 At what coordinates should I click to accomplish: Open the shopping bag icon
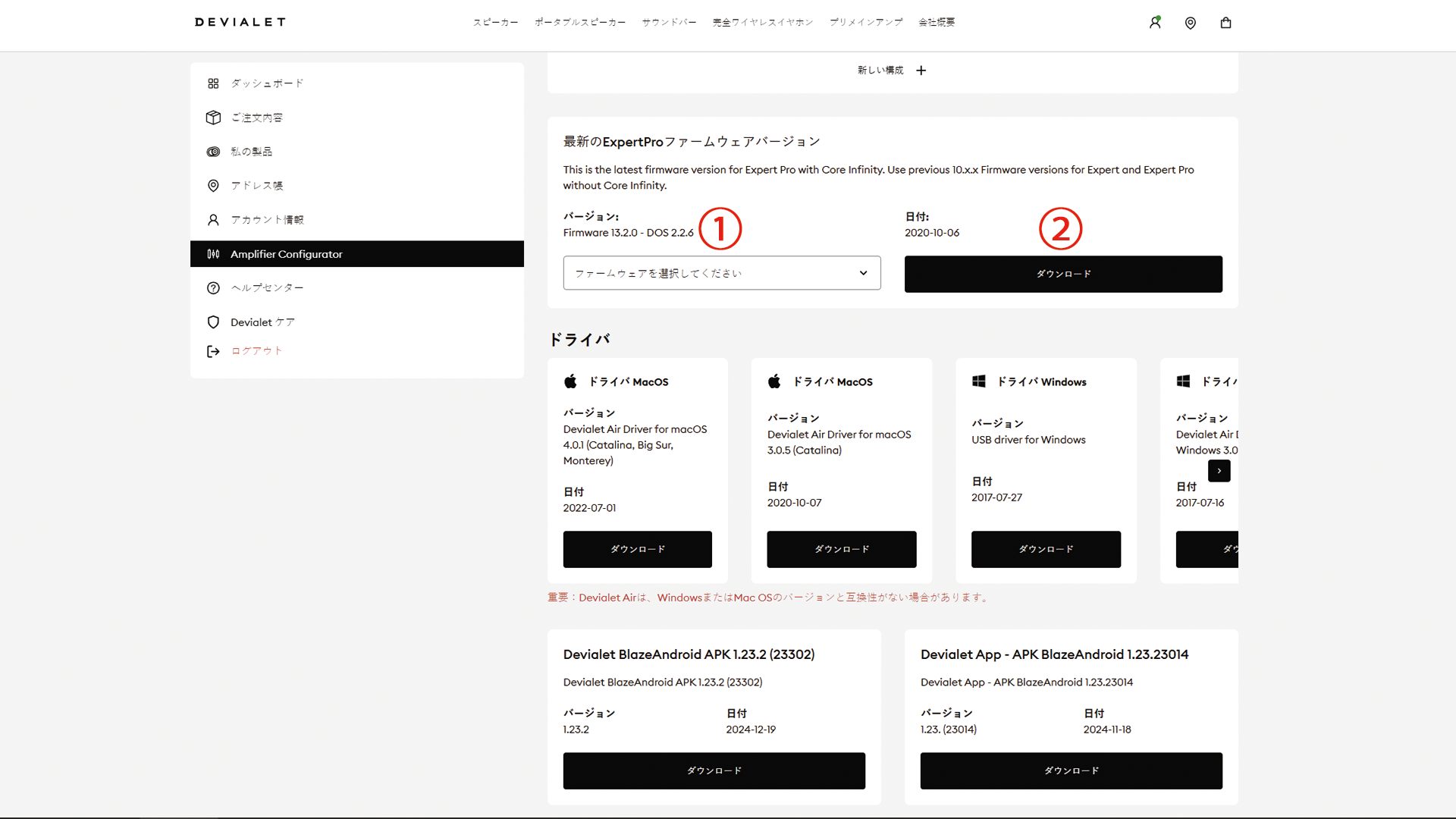tap(1225, 23)
